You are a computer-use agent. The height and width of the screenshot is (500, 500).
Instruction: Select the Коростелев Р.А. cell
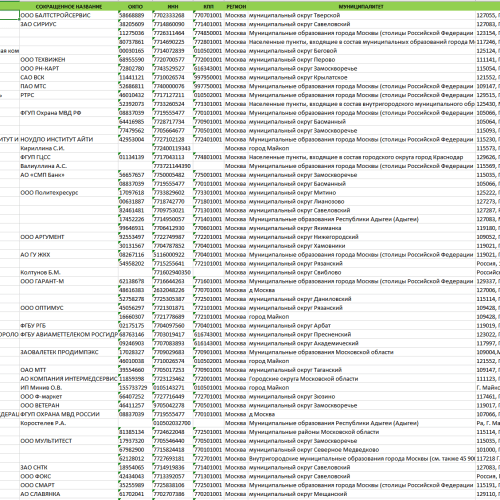(x=69, y=423)
